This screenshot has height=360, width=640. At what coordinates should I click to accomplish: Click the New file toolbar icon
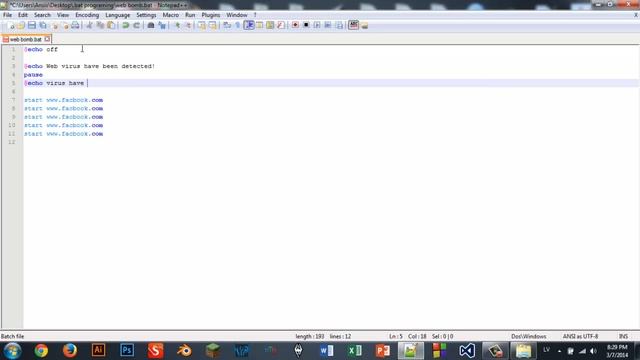[11, 25]
